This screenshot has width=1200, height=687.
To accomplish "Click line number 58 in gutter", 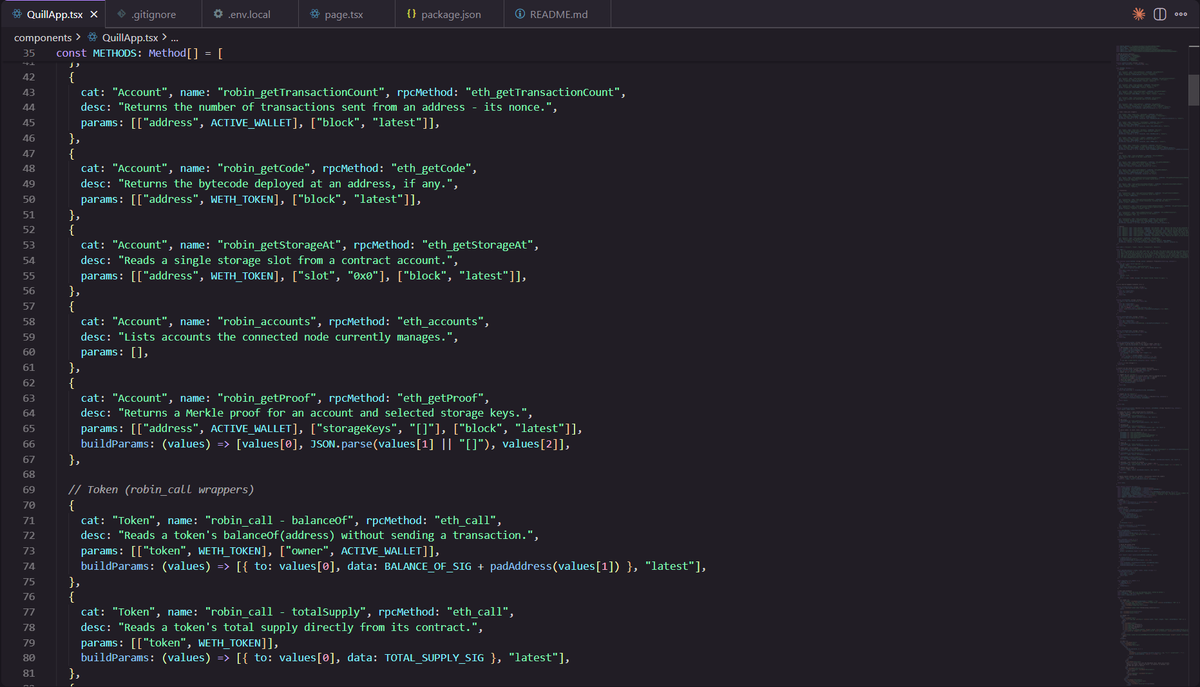I will [28, 321].
